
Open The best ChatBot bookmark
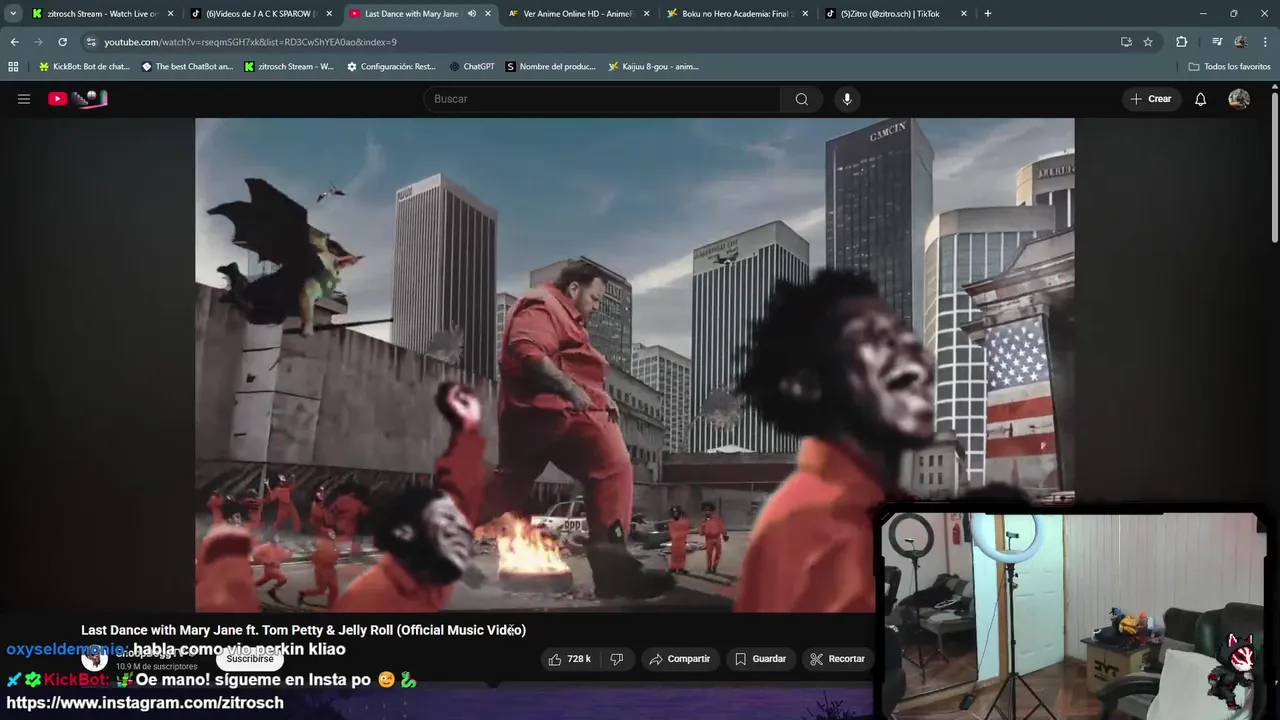187,67
